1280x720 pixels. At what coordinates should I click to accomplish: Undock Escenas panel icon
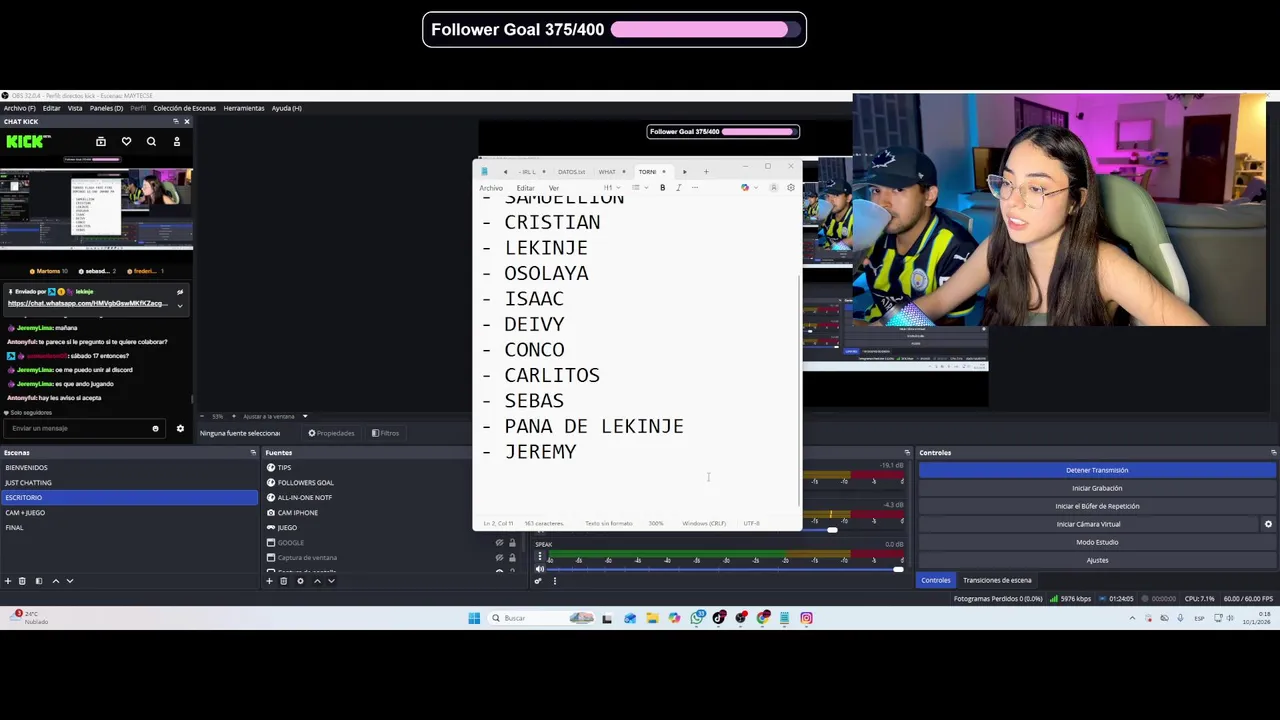253,453
